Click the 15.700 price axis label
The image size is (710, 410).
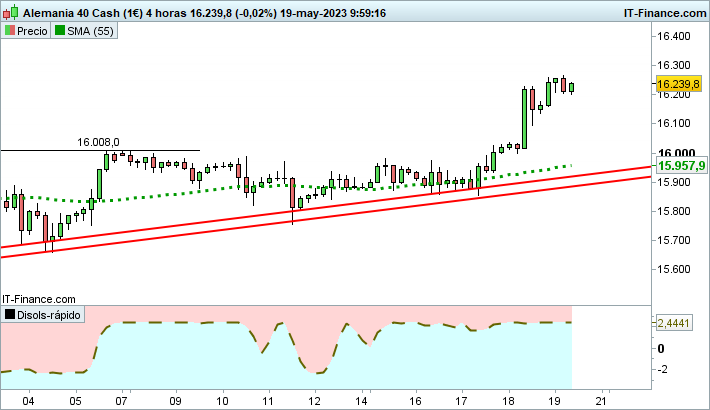point(674,240)
